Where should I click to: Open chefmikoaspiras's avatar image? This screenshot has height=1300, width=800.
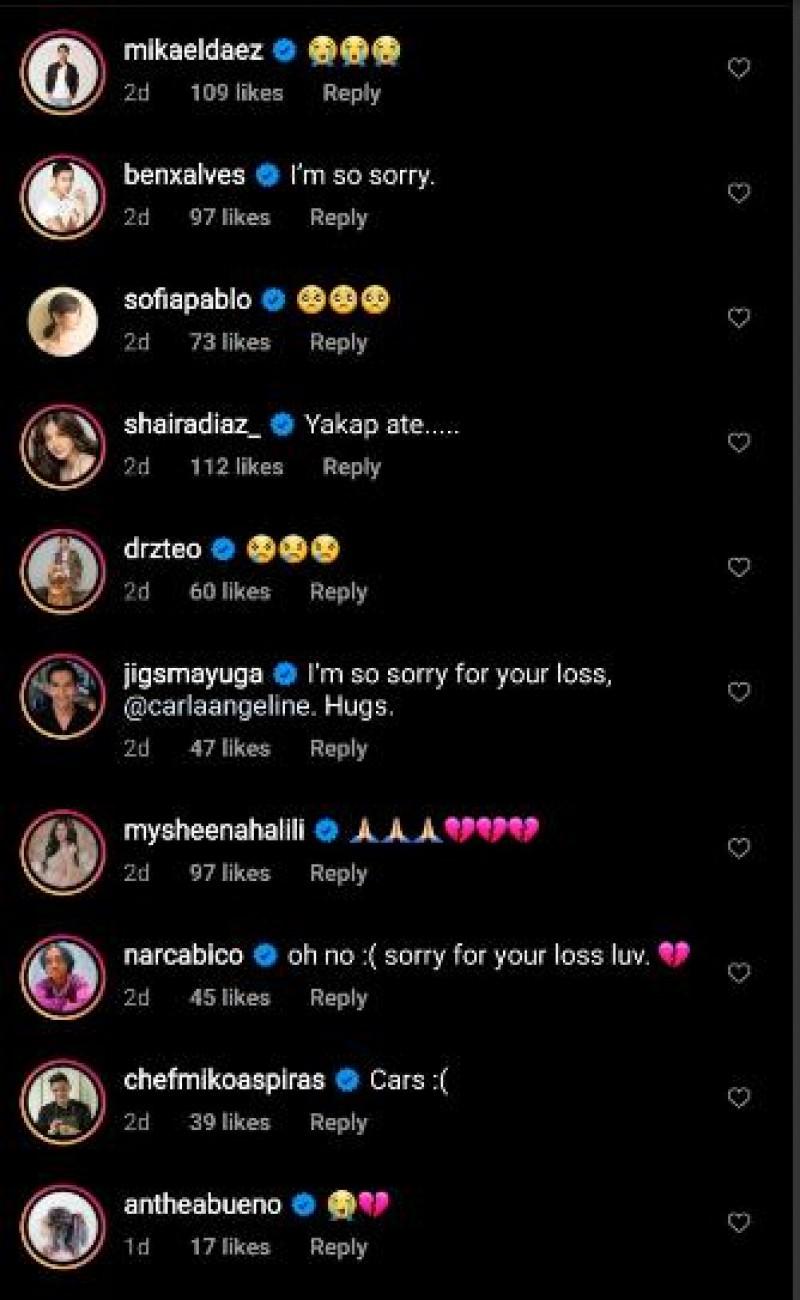click(x=63, y=1090)
